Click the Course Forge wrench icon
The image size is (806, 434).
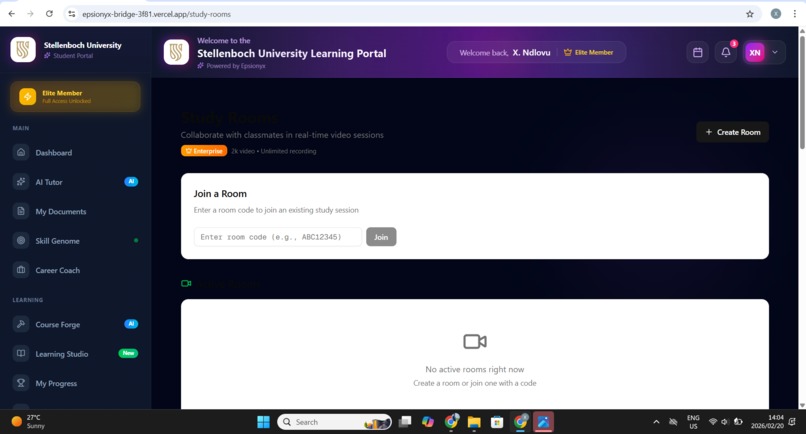(21, 324)
